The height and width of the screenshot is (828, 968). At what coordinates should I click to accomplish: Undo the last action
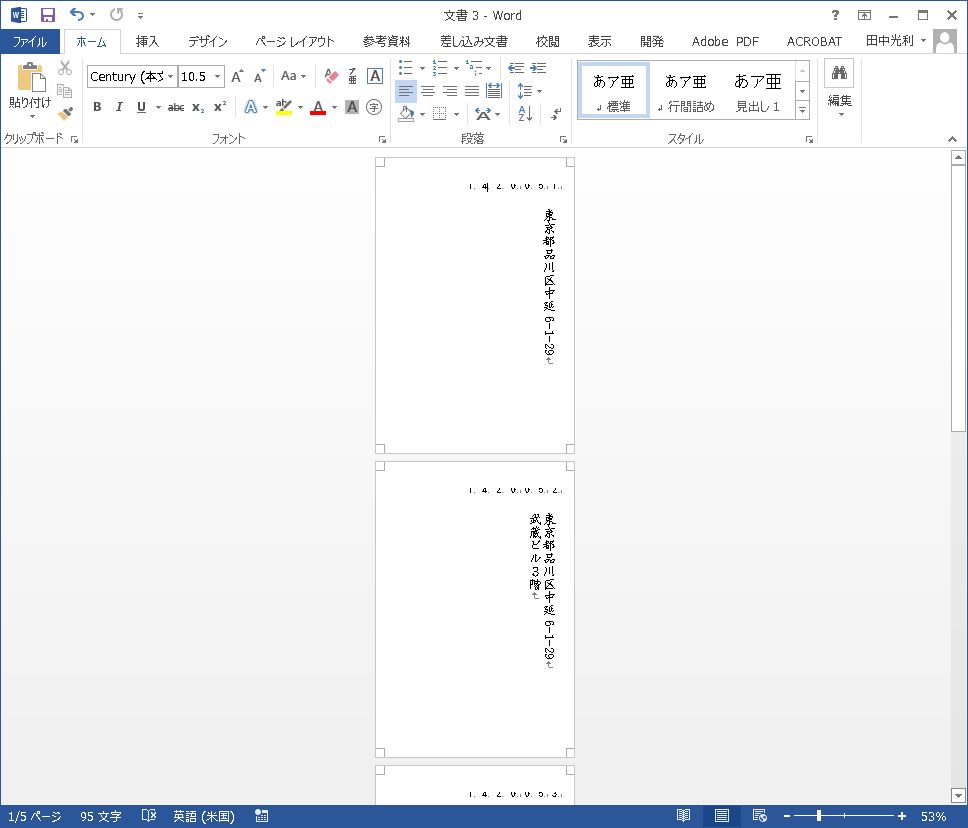[x=77, y=14]
